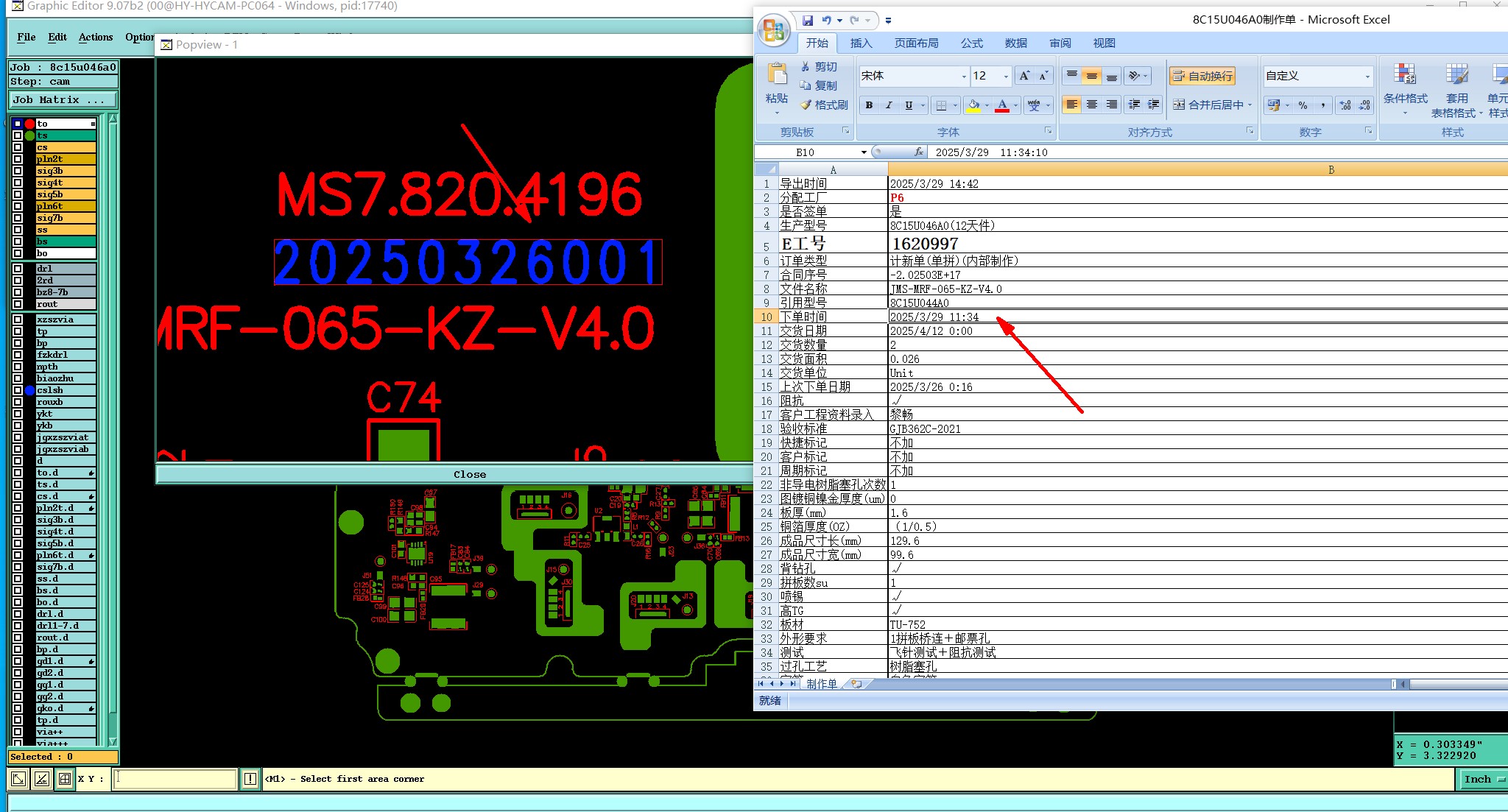Screen dimensions: 1508x812
Task: Open the font name dropdown 宋体
Action: coord(964,77)
